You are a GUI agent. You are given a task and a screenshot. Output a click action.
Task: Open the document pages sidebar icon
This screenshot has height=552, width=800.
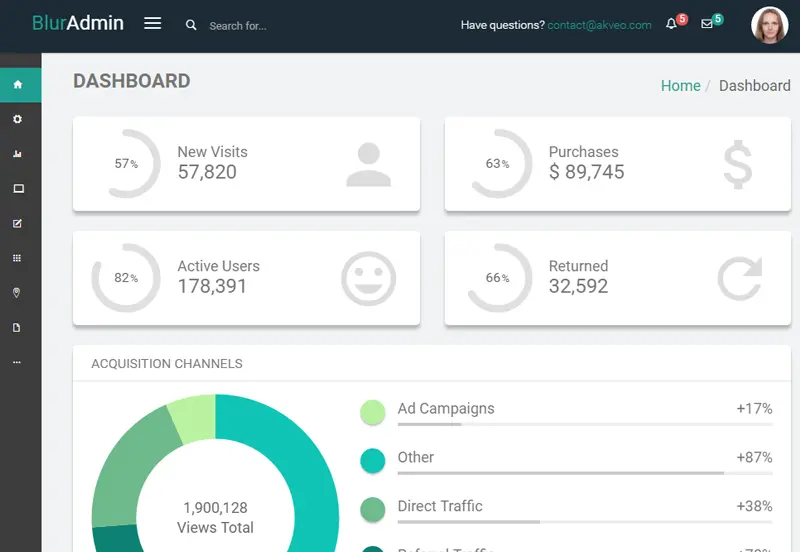coord(16,328)
